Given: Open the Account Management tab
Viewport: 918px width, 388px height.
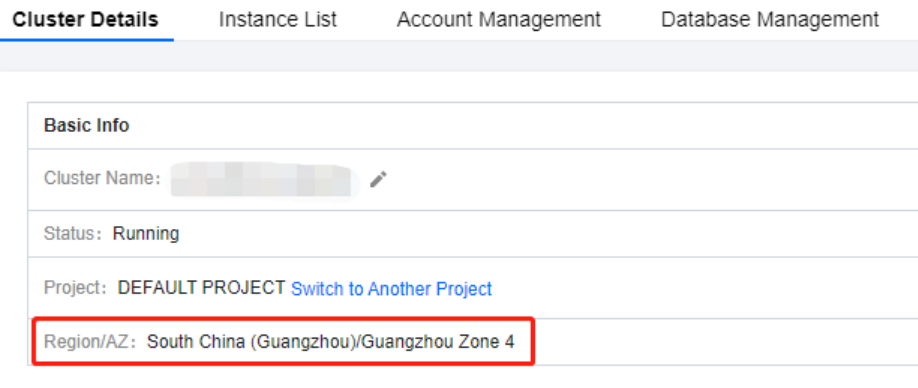Looking at the screenshot, I should (x=499, y=19).
